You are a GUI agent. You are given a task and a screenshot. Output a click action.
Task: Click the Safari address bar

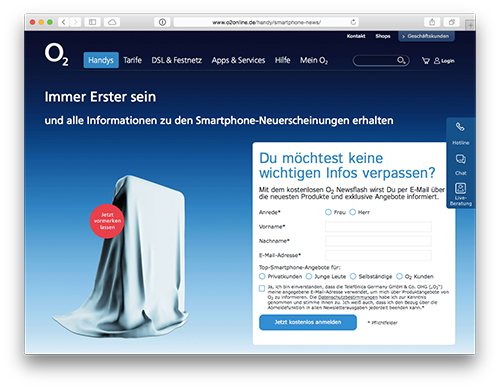click(x=266, y=22)
